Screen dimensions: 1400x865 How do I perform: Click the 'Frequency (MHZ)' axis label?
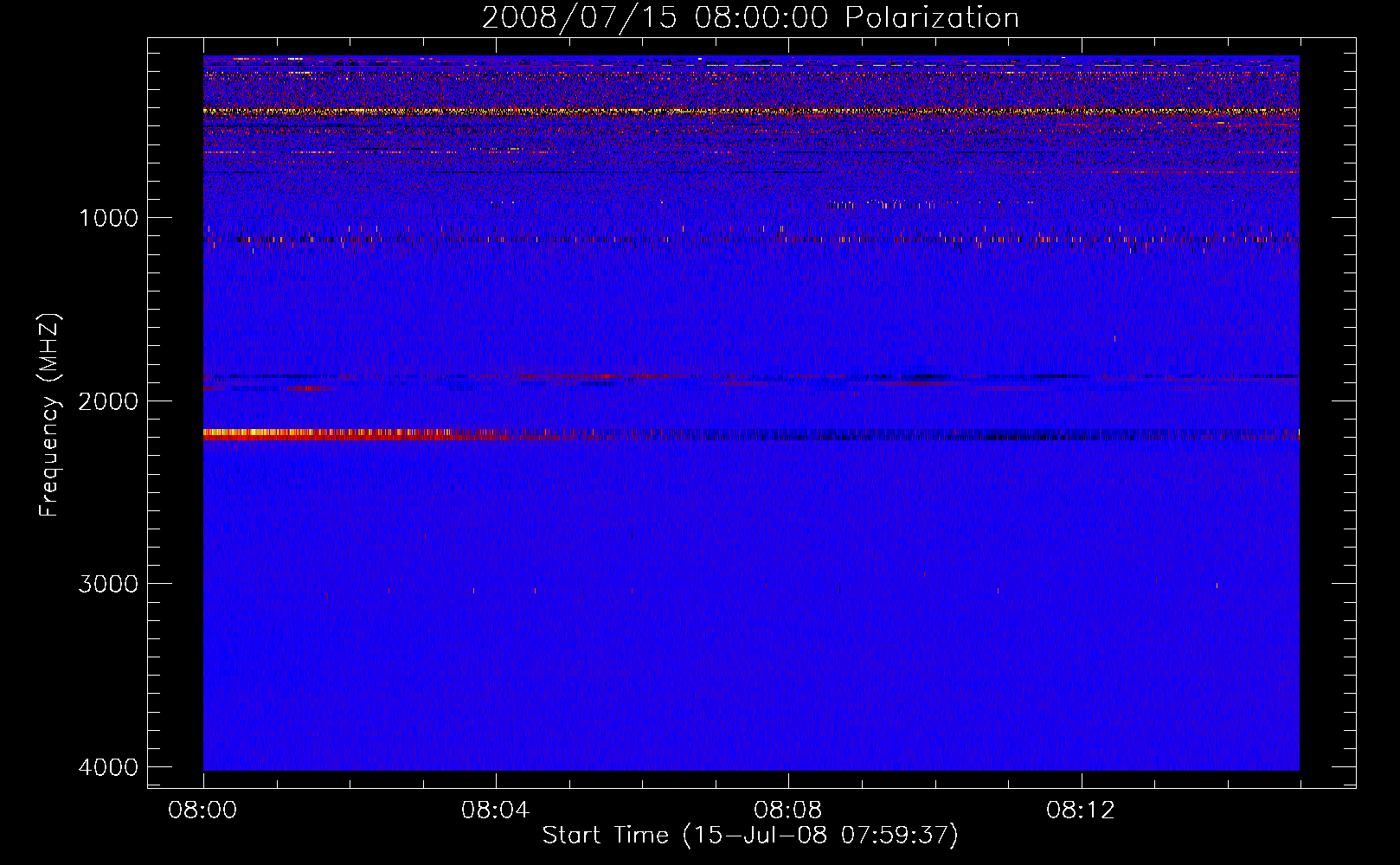[x=49, y=415]
